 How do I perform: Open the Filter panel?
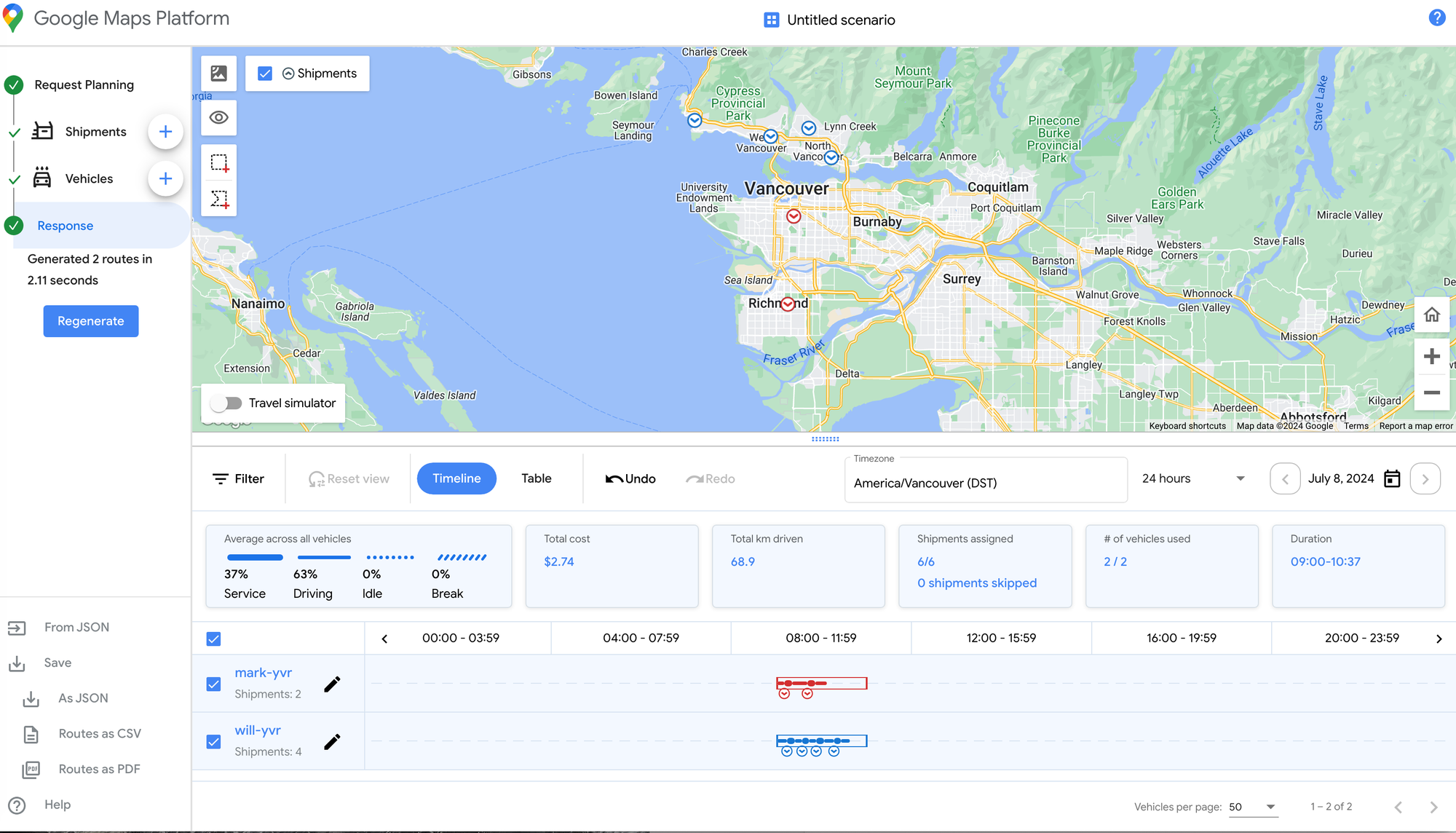(x=238, y=478)
